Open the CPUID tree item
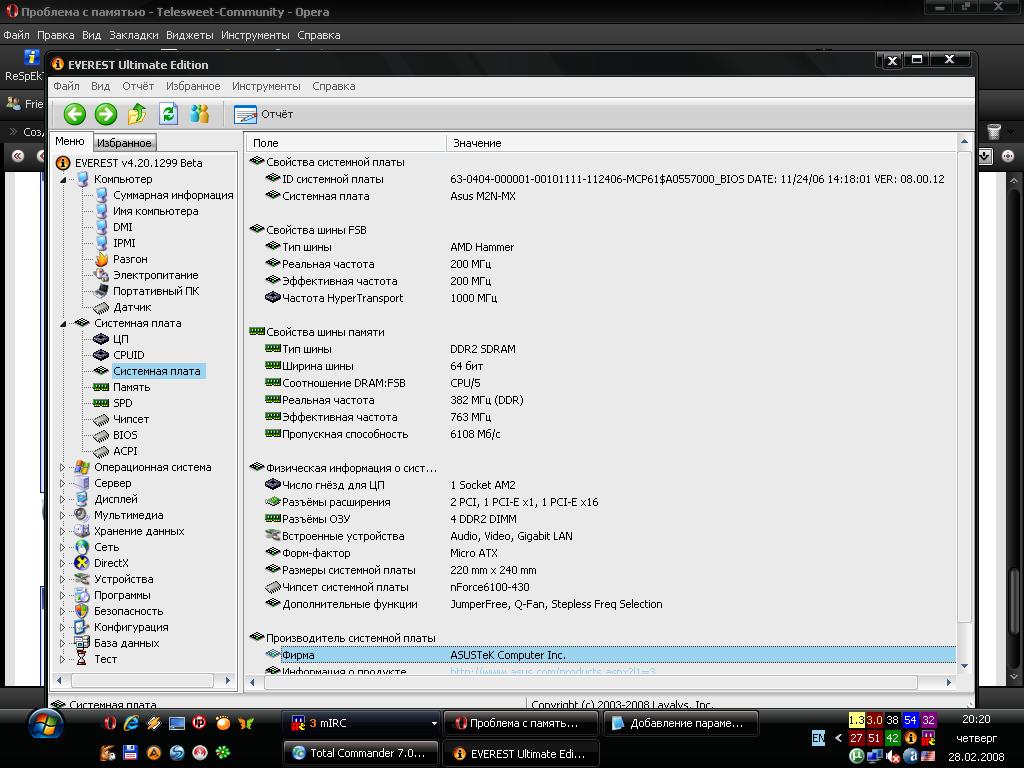Image resolution: width=1024 pixels, height=768 pixels. point(128,355)
